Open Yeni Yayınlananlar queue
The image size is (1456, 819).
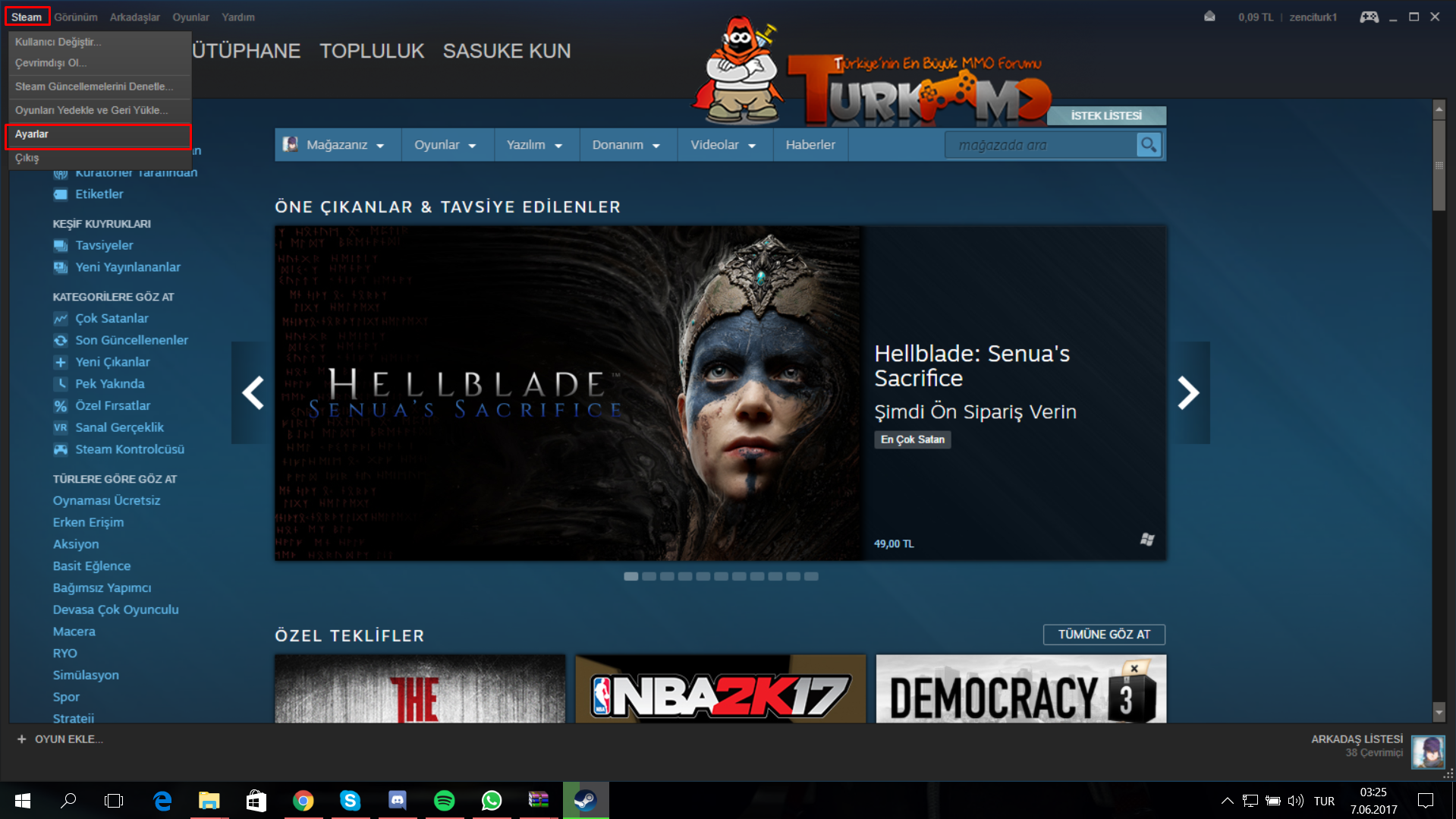[127, 267]
